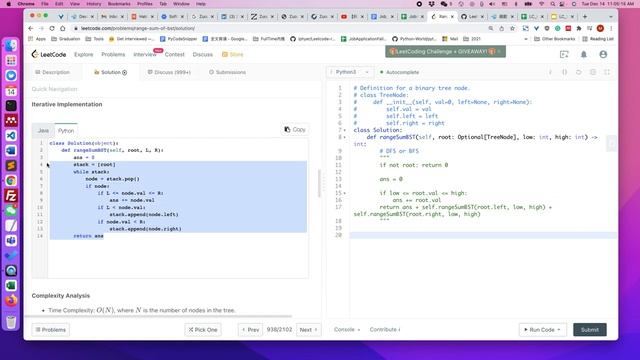Open Launchpad from the dock
640x360 pixels.
pos(11,60)
